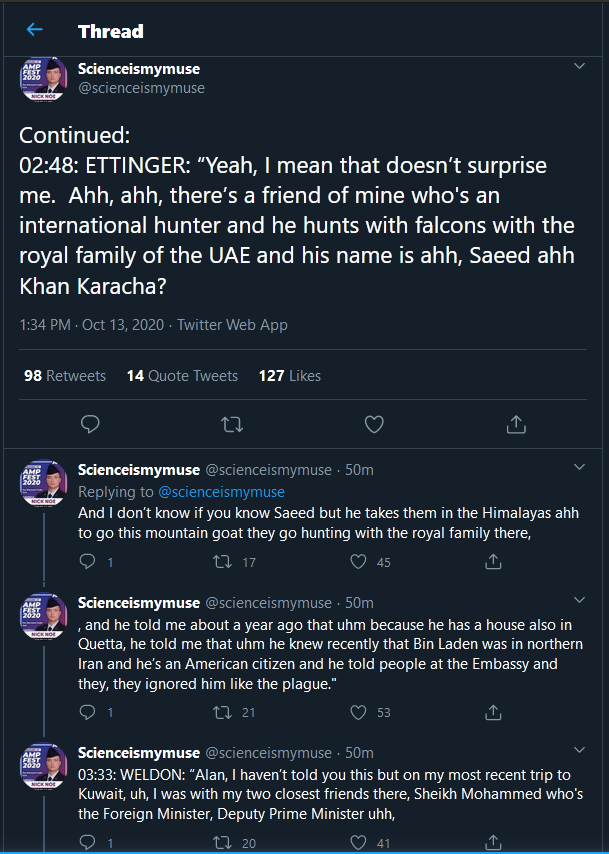Retweet the main Continued tweet
The height and width of the screenshot is (854, 609).
click(232, 425)
